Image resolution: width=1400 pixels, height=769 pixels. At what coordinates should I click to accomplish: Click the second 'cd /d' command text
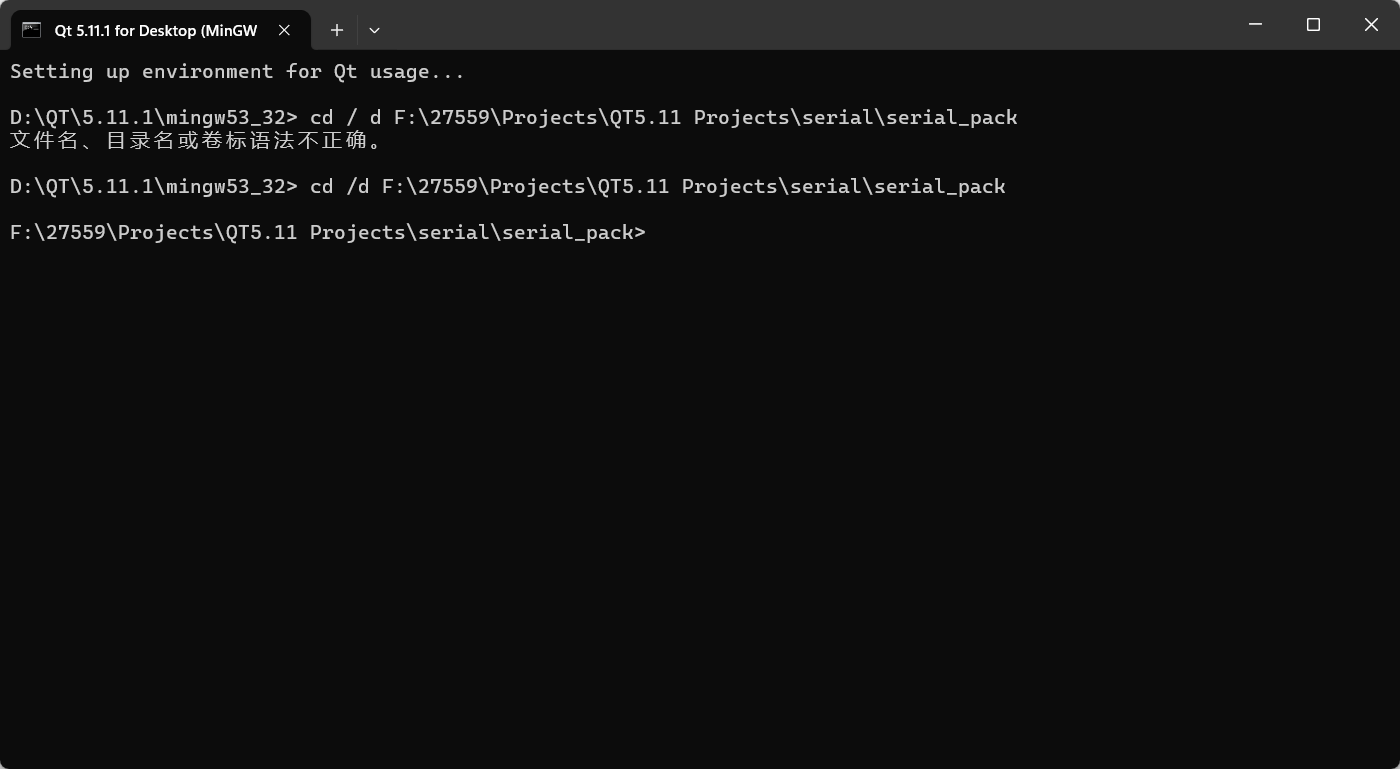[x=340, y=186]
